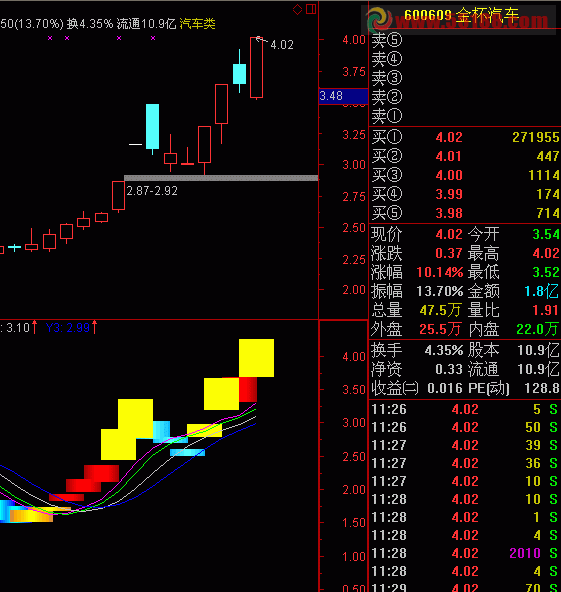Click the 买② bid price 4.01

coord(448,156)
